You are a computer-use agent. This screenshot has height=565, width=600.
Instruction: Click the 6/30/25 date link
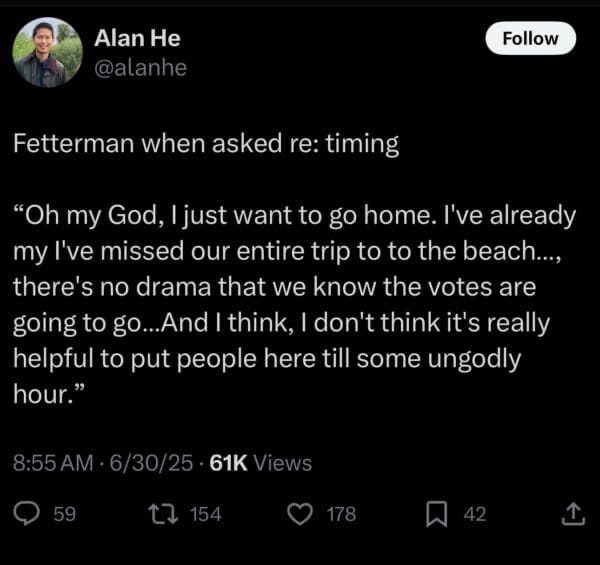[x=152, y=462]
